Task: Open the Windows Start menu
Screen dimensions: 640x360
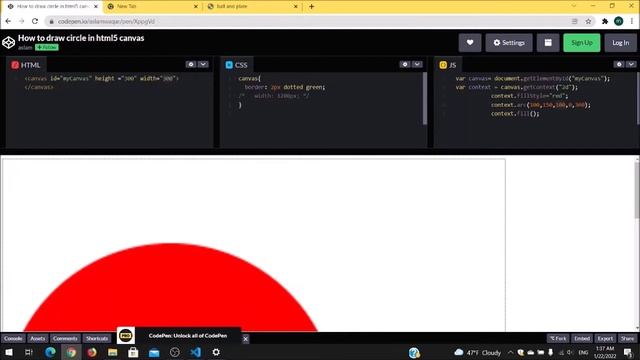Action: [9, 352]
